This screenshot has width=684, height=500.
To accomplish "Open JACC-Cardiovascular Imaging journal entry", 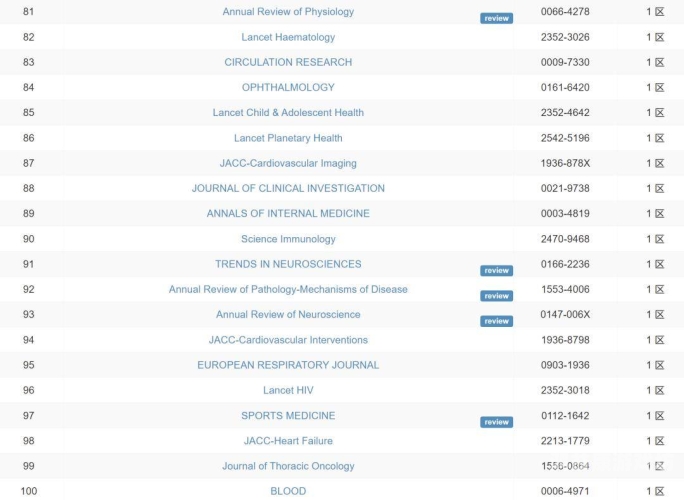I will pos(288,163).
